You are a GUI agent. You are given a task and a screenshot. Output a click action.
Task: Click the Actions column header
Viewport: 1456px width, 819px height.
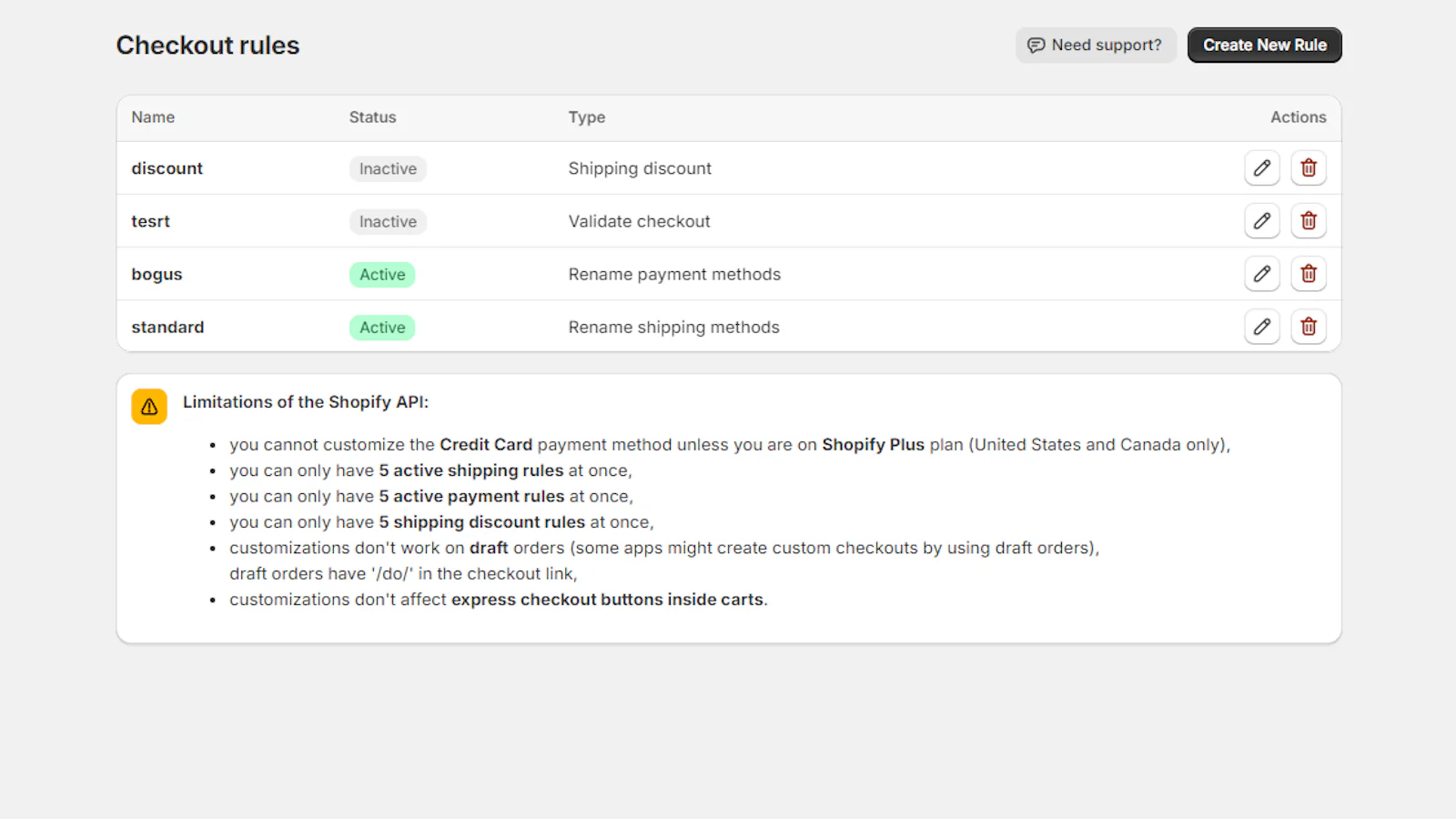click(1299, 117)
